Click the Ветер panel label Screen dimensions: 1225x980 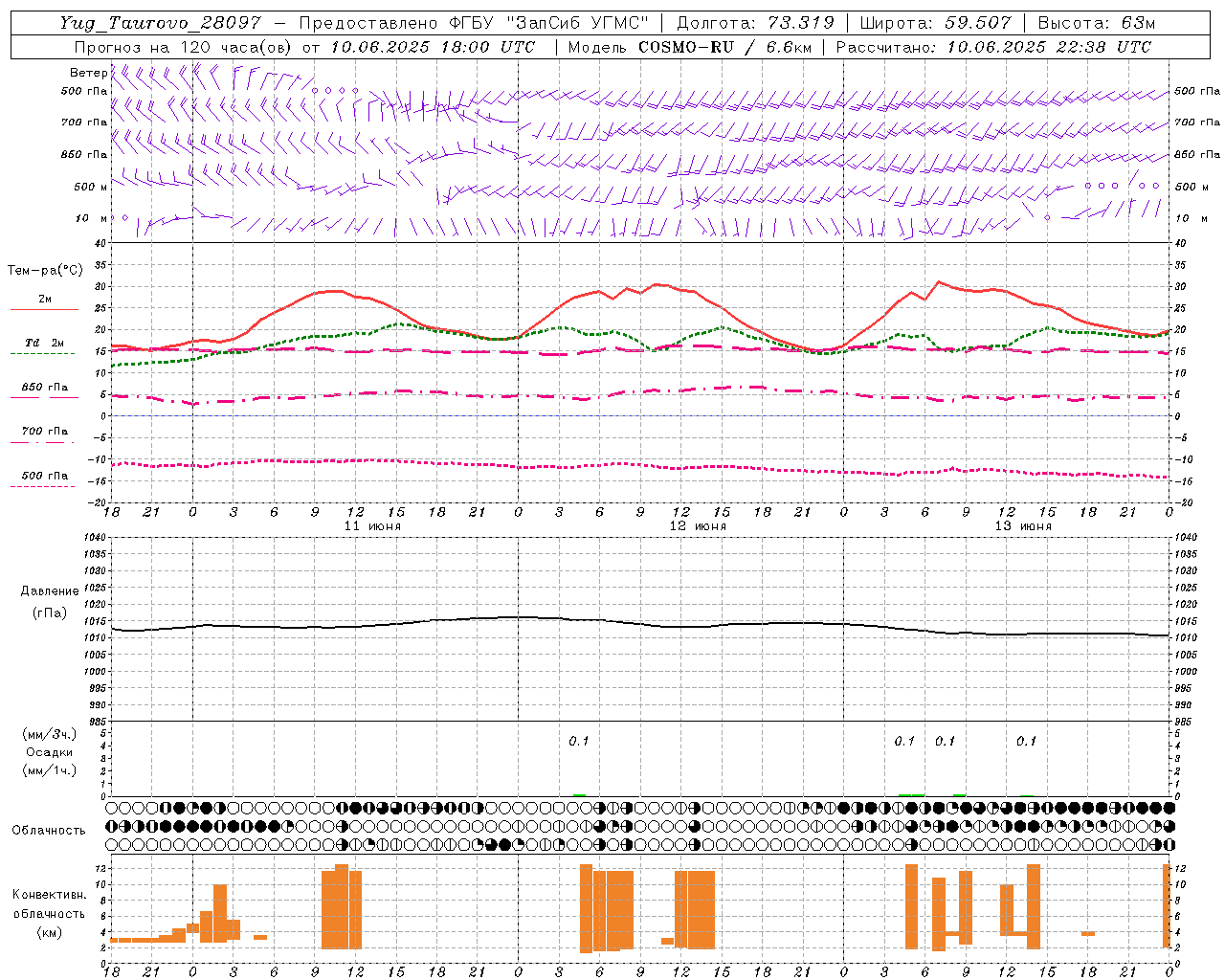click(88, 73)
